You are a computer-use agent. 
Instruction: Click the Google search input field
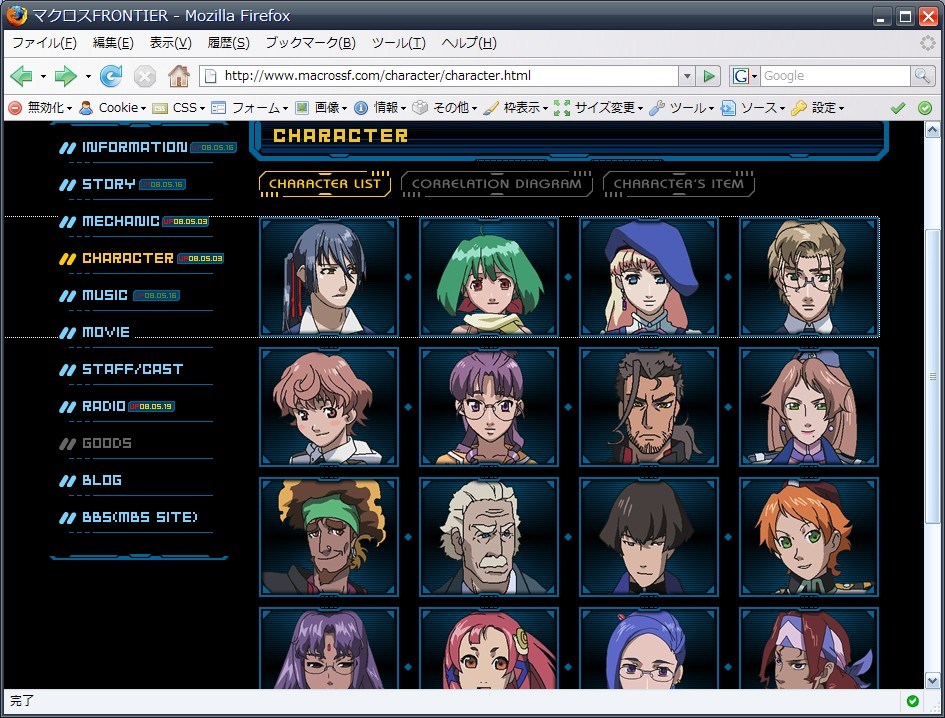coord(833,76)
